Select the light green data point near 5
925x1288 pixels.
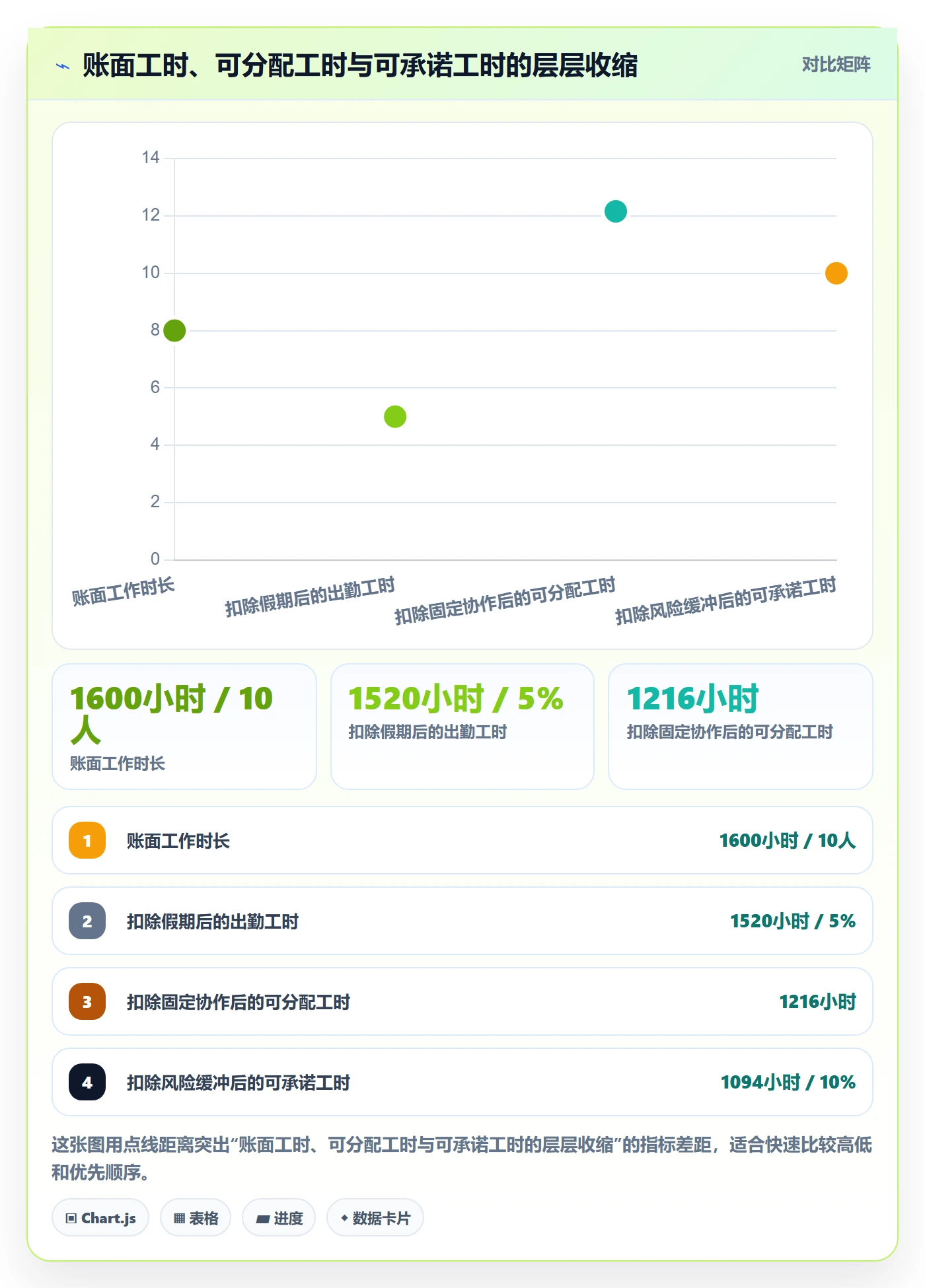click(395, 417)
